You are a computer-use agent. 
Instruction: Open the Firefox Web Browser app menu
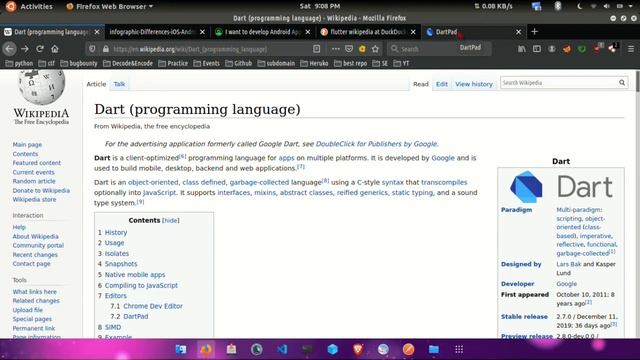(x=109, y=6)
